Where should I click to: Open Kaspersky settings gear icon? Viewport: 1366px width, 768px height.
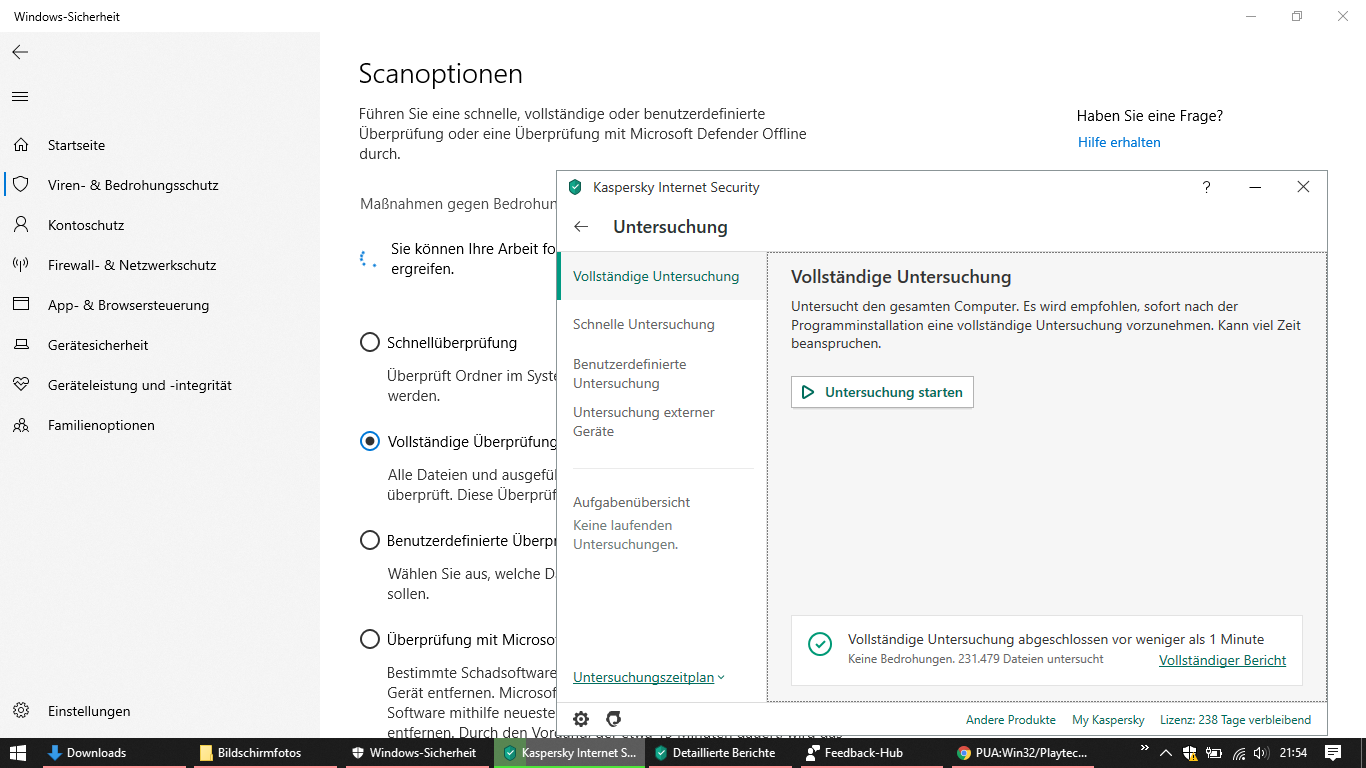point(581,719)
